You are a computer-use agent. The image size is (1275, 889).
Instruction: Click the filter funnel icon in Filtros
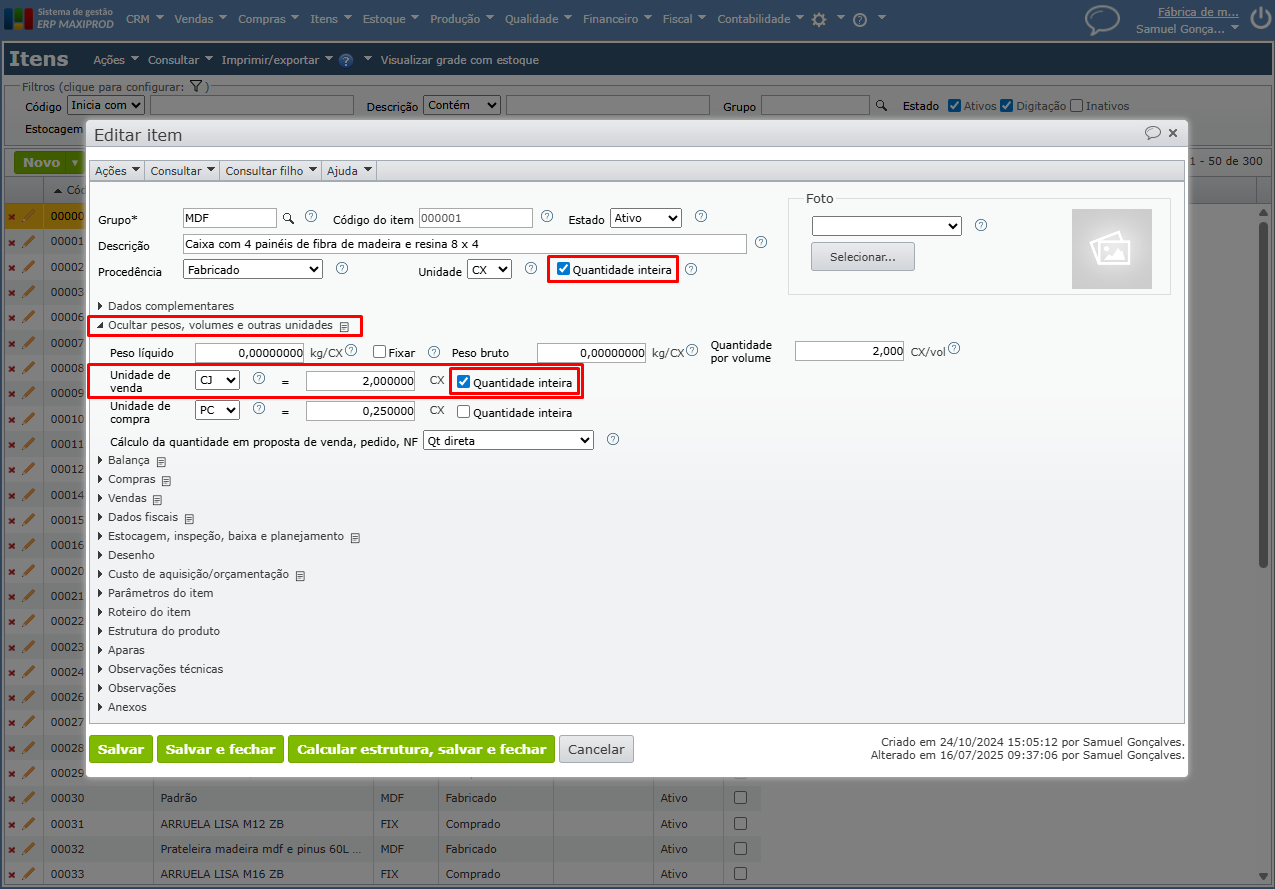coord(196,87)
